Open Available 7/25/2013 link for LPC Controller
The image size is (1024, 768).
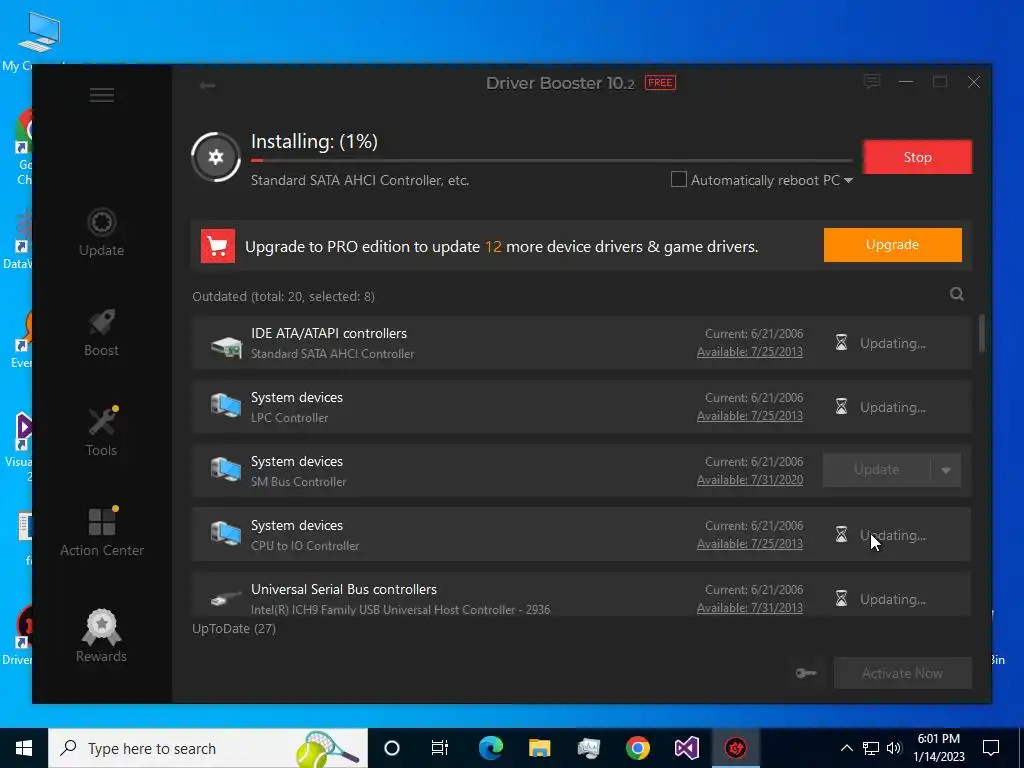[x=750, y=416]
